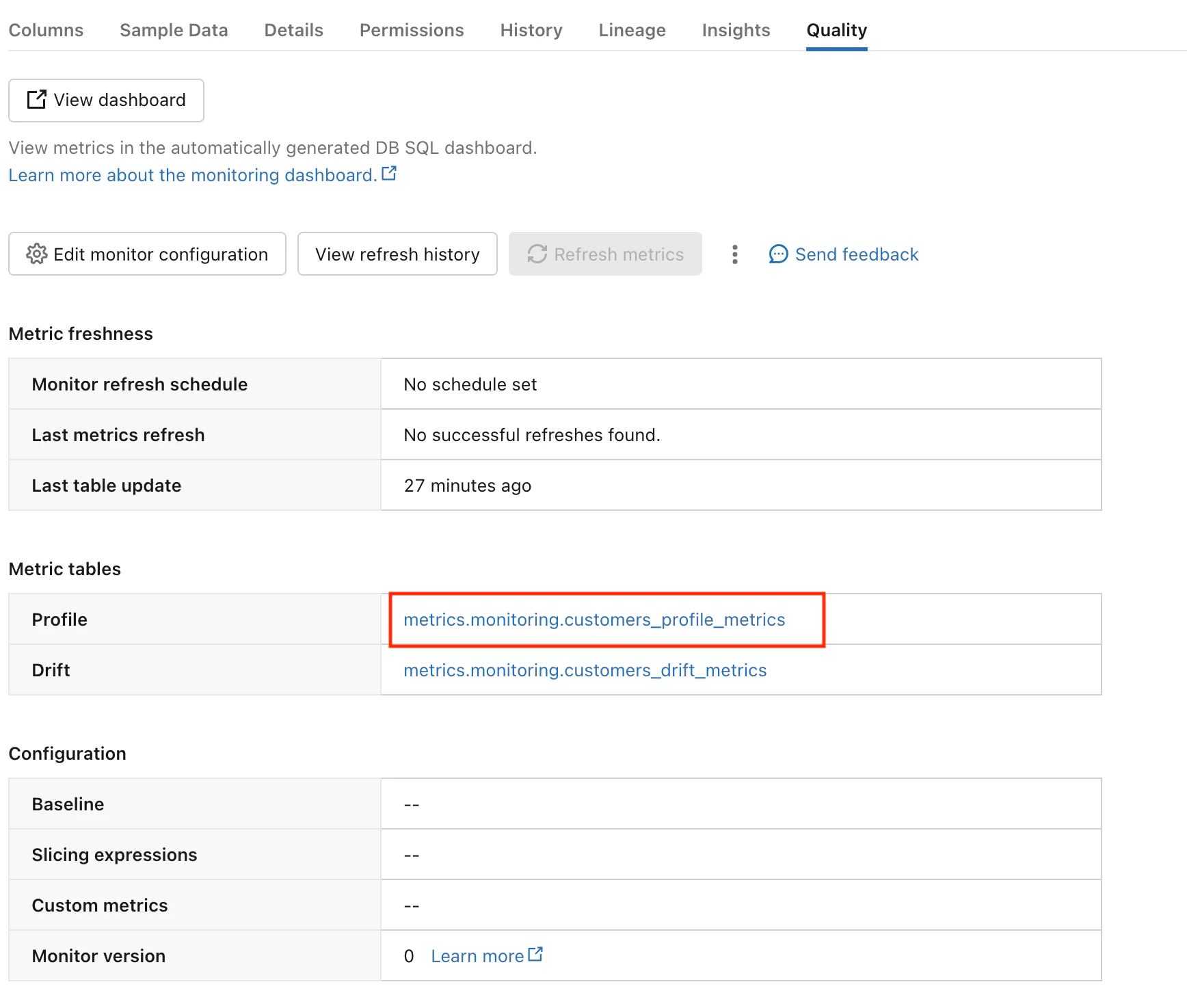Click the 'Drift' row label

tap(51, 670)
